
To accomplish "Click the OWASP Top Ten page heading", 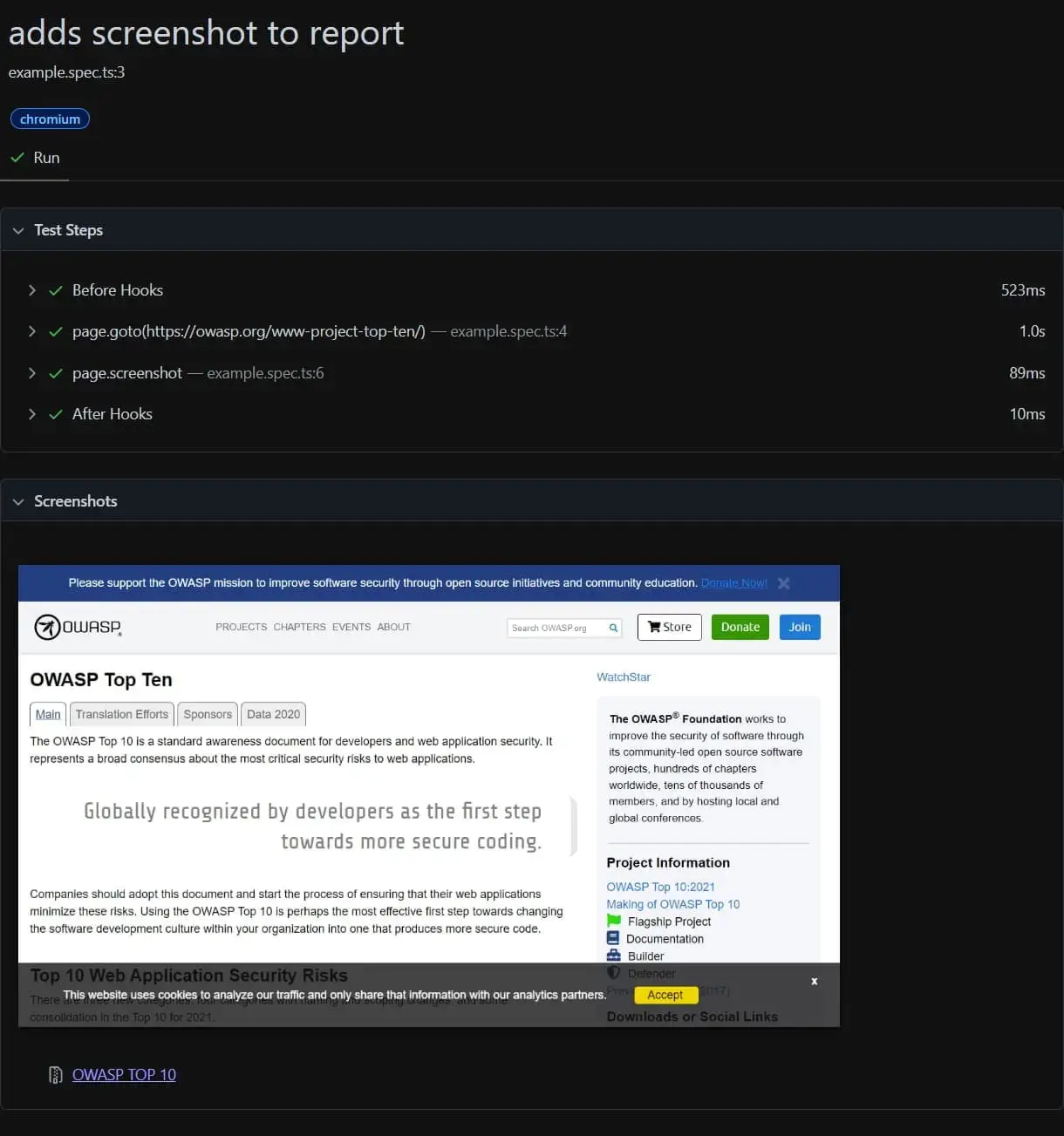I will (x=101, y=680).
